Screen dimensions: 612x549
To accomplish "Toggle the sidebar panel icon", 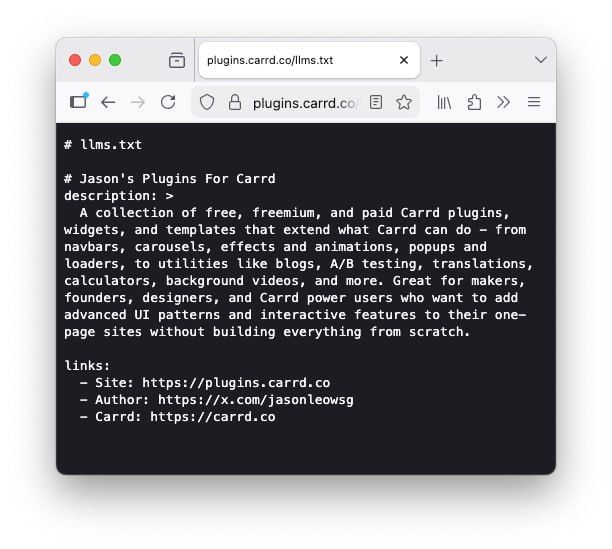I will 79,102.
